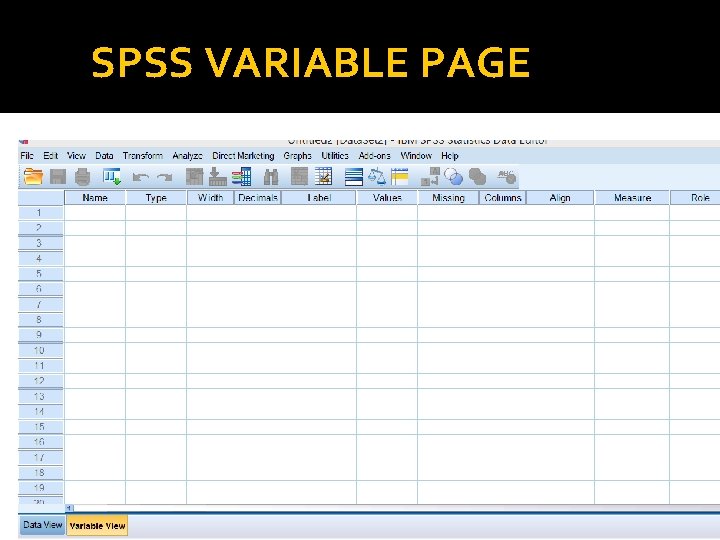Click the Open data document folder icon
The image size is (720, 540).
pos(33,177)
